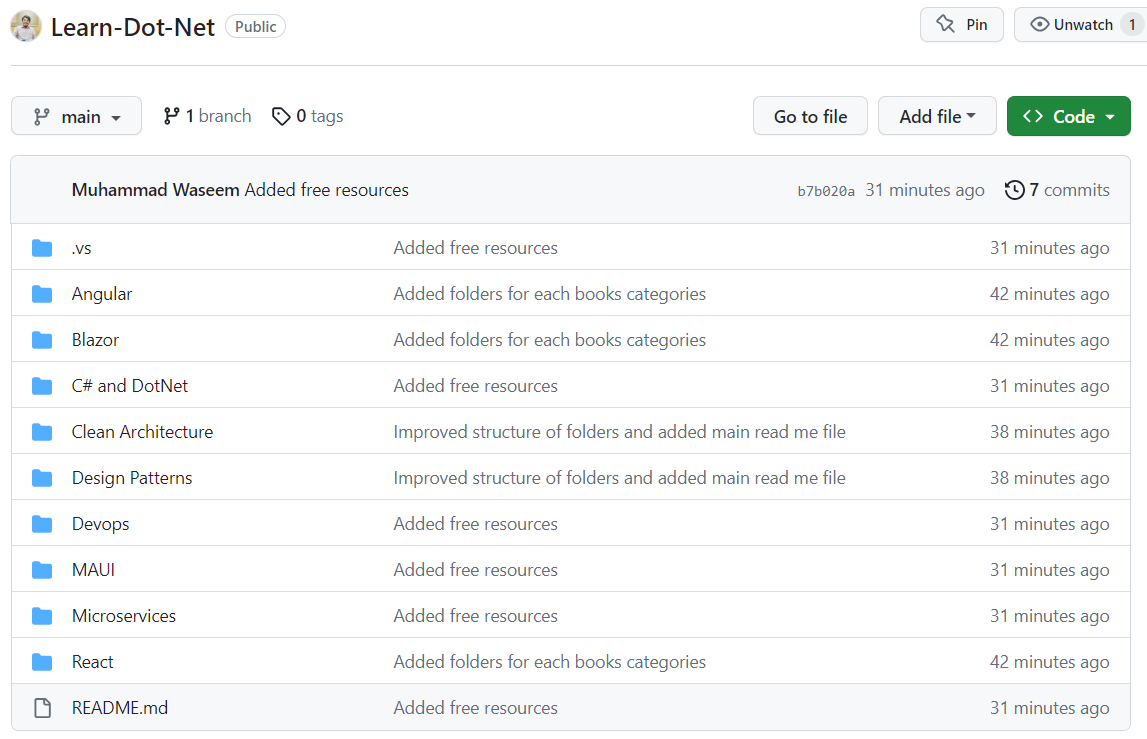Image resolution: width=1147 pixels, height=739 pixels.
Task: Open the Learn-Dot-Net repository title link
Action: [132, 27]
